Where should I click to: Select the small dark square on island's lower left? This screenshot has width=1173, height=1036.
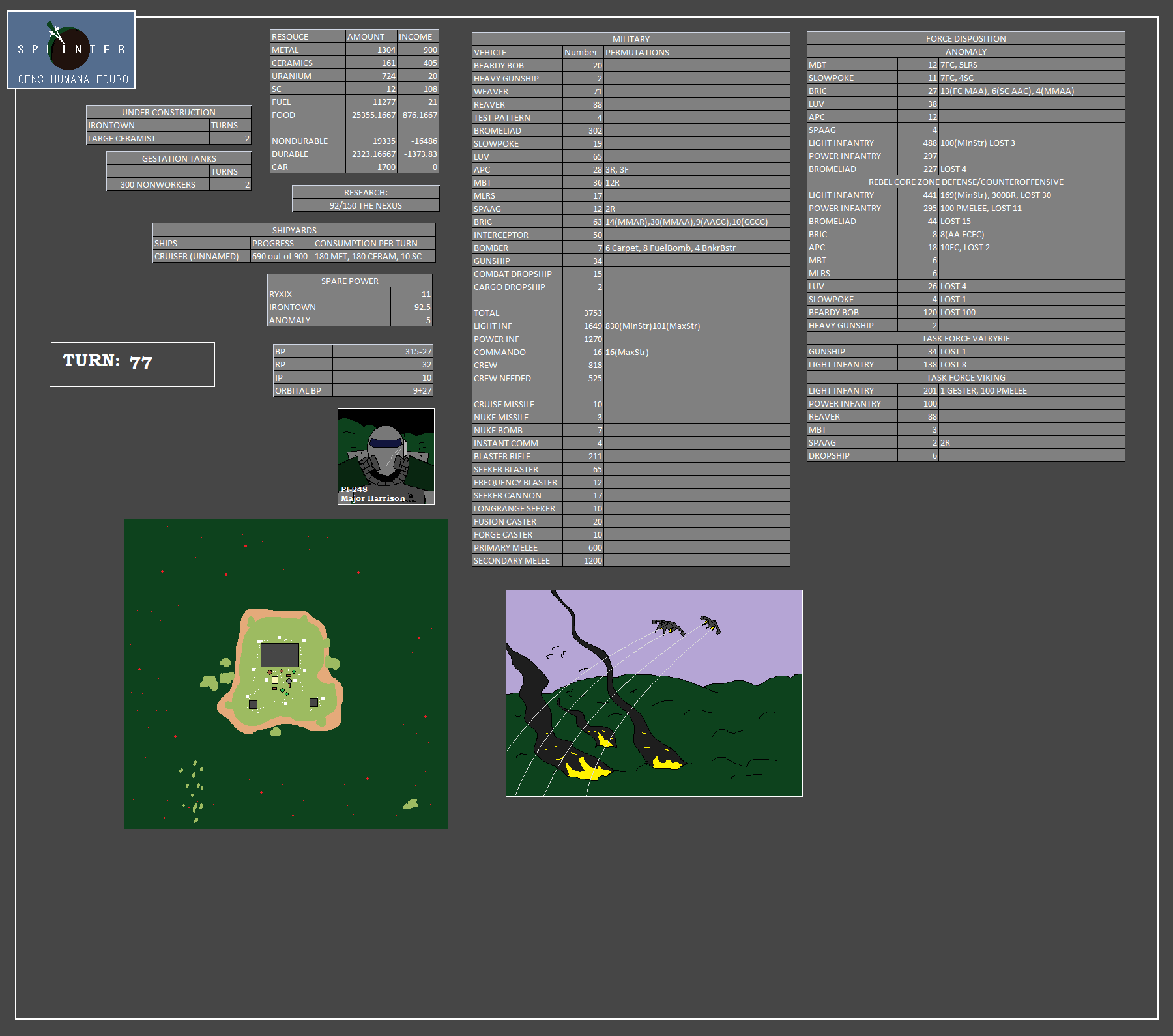pyautogui.click(x=253, y=704)
